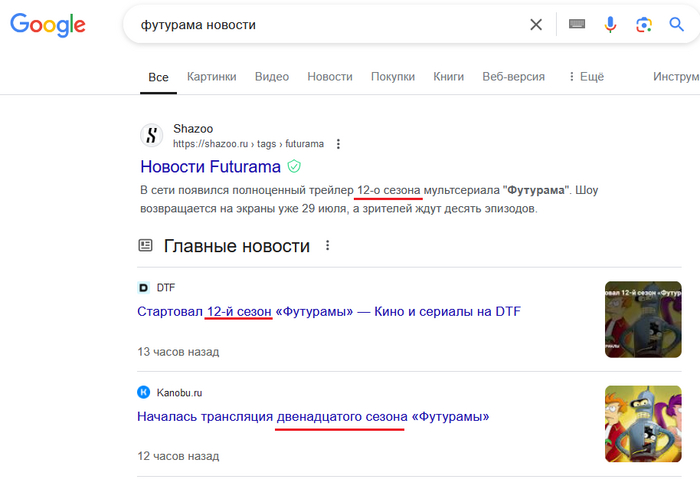
Task: Open the on-screen keyboard icon
Action: coord(577,24)
